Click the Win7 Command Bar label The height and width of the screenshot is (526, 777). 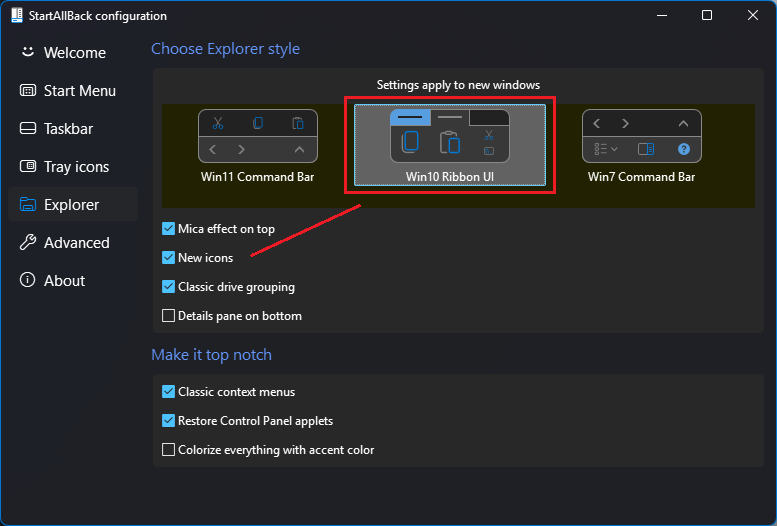642,177
